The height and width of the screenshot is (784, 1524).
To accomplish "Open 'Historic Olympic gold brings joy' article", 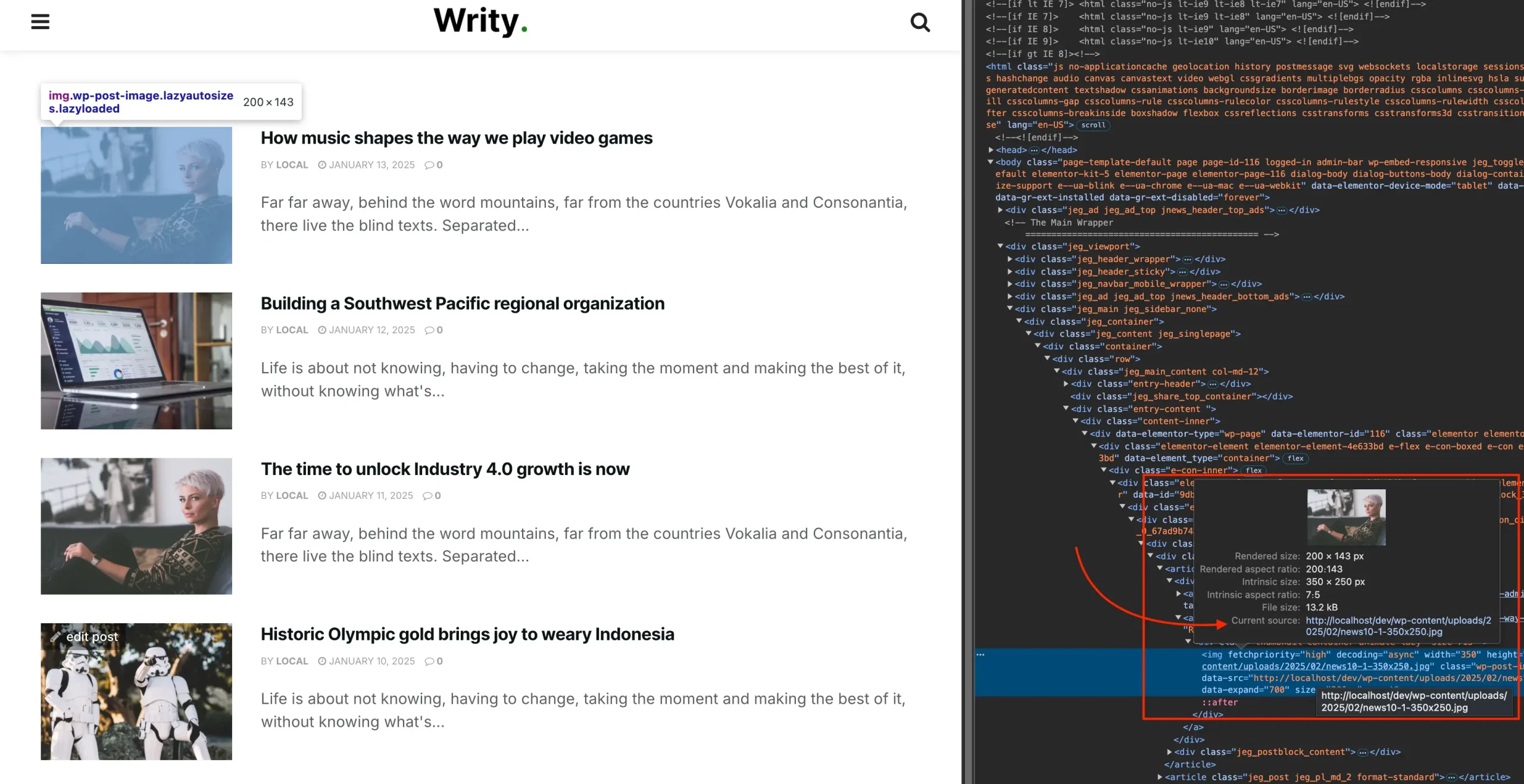I will (x=467, y=635).
